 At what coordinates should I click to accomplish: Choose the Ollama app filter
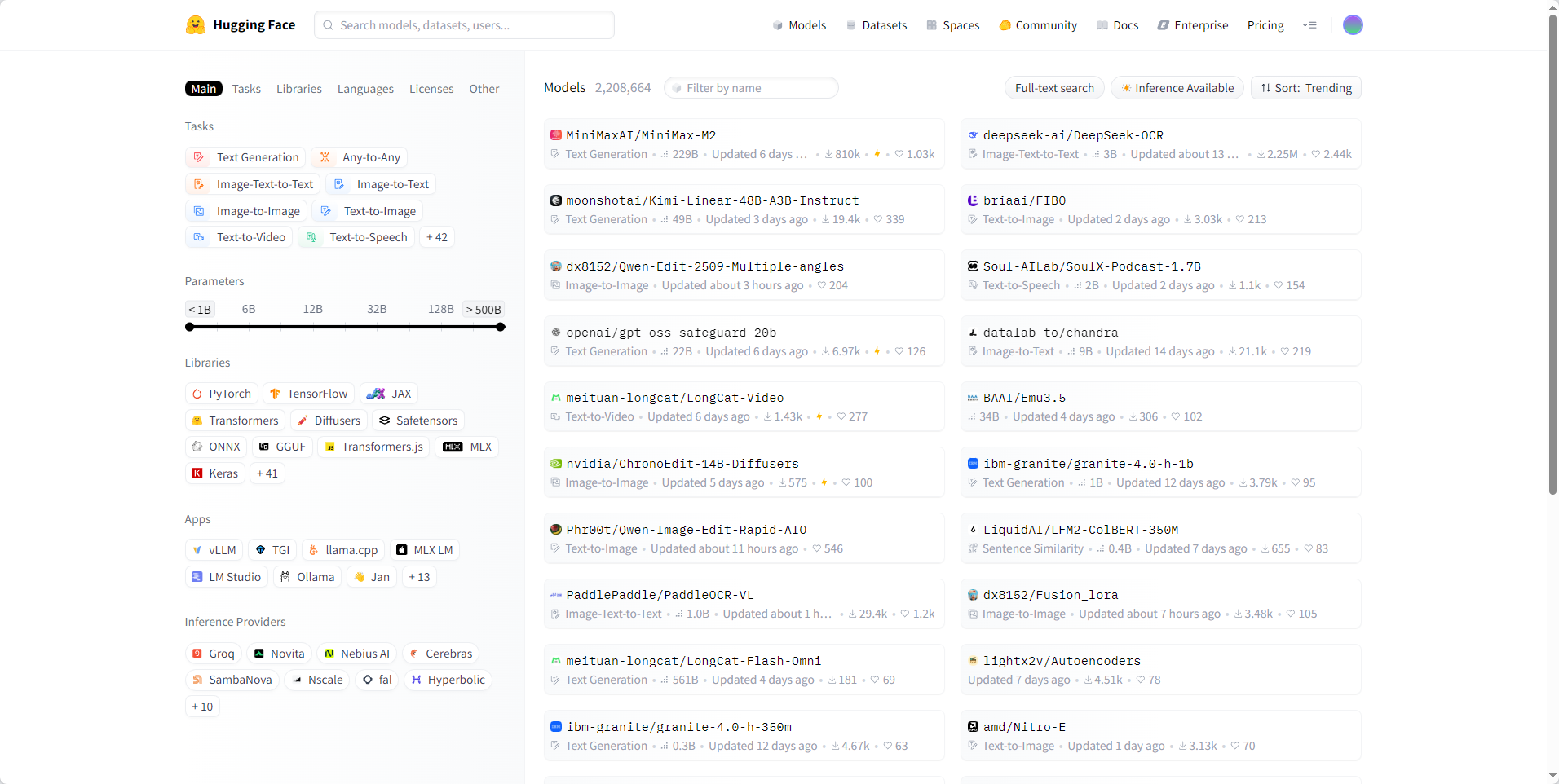[307, 577]
